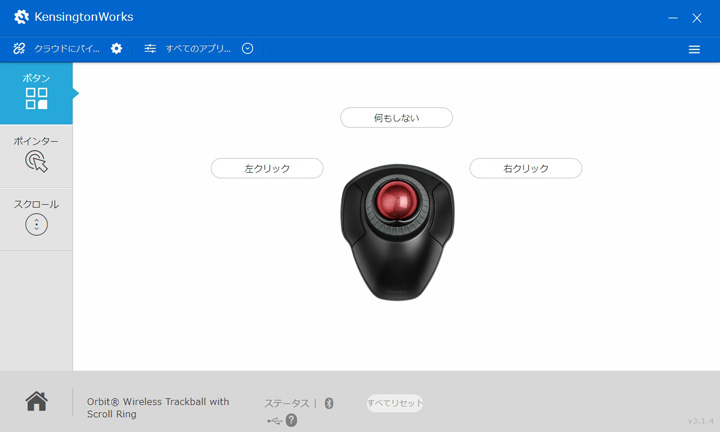Screen dimensions: 720x432
Task: Switch to the ポインター tab
Action: tap(36, 156)
